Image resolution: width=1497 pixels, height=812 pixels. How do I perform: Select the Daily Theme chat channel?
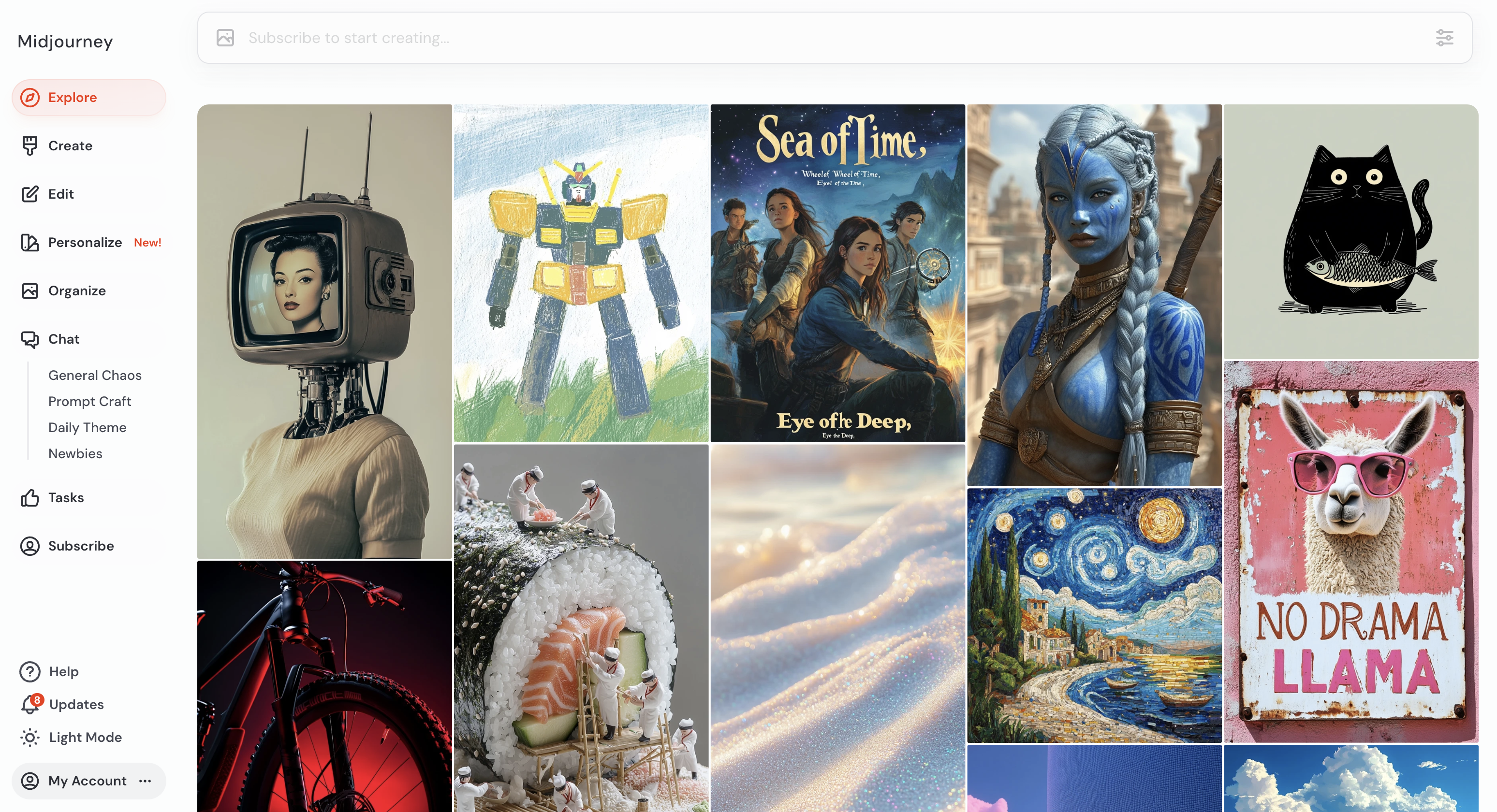coord(87,427)
